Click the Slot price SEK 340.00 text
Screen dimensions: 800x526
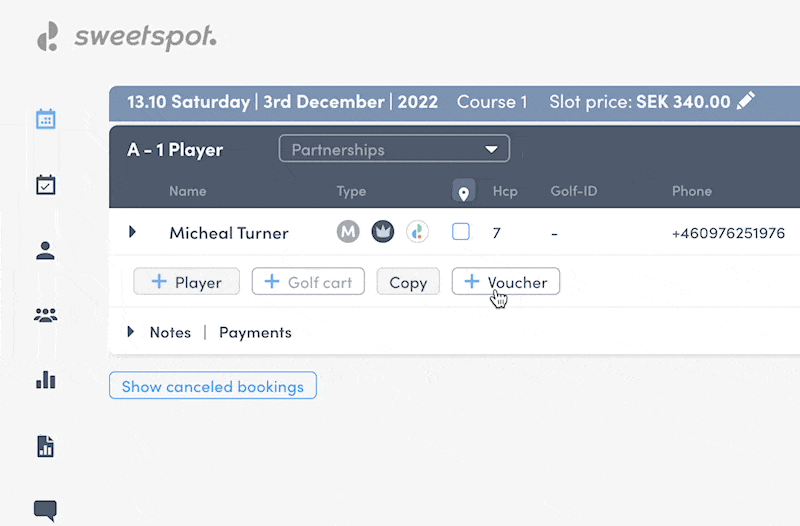tap(640, 102)
